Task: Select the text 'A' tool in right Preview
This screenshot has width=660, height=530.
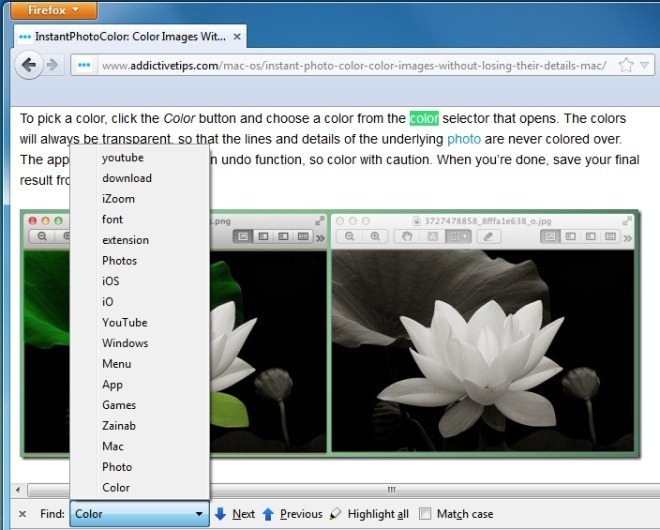Action: (x=432, y=236)
